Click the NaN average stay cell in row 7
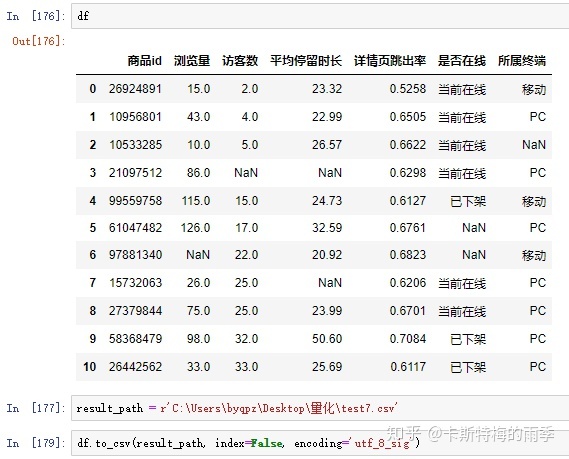 (330, 283)
